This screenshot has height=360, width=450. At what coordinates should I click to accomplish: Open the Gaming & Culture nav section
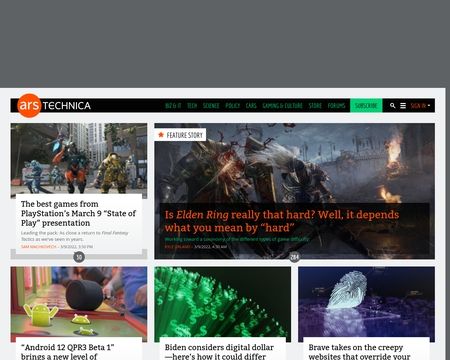click(282, 106)
